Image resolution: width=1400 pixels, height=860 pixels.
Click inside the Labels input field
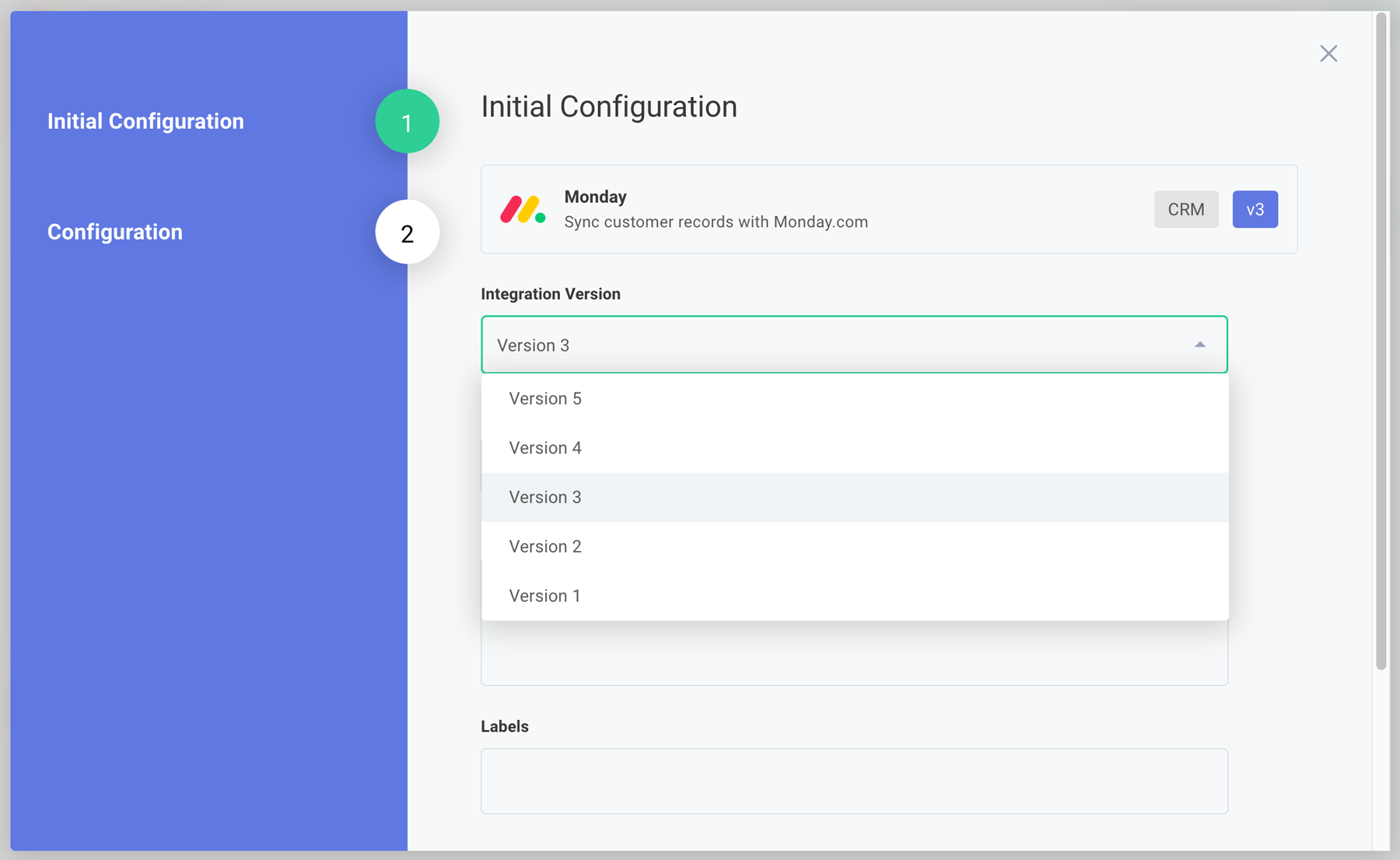click(x=853, y=781)
